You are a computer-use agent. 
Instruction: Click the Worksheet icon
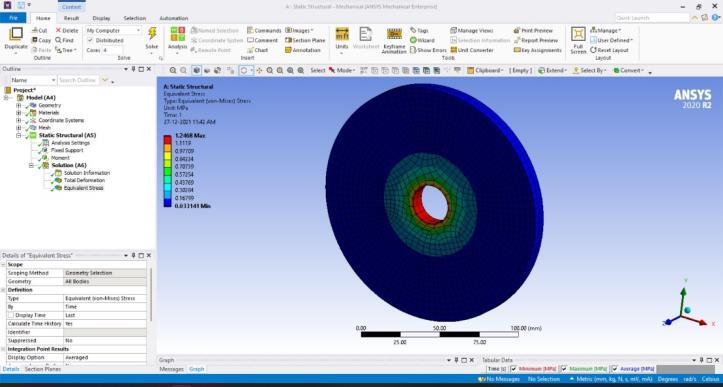366,34
